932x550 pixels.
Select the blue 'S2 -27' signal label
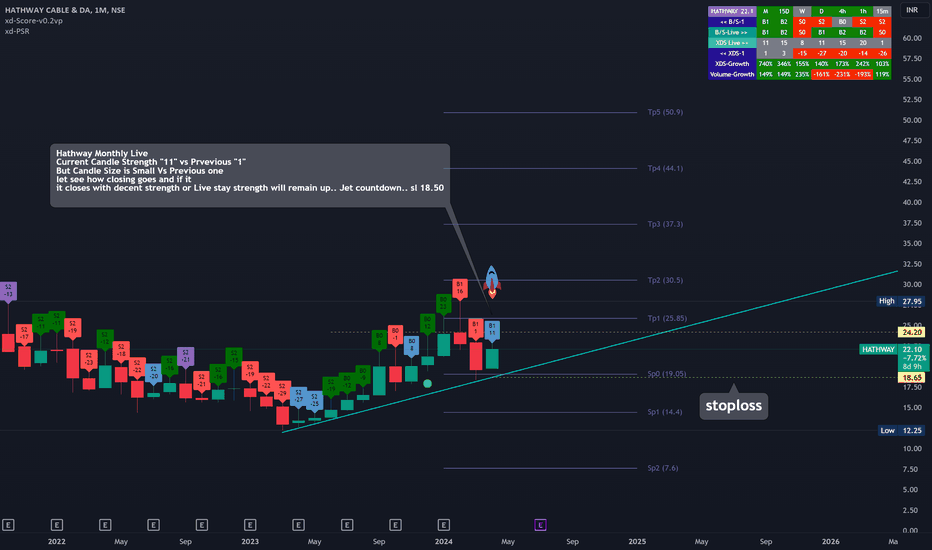pos(298,397)
